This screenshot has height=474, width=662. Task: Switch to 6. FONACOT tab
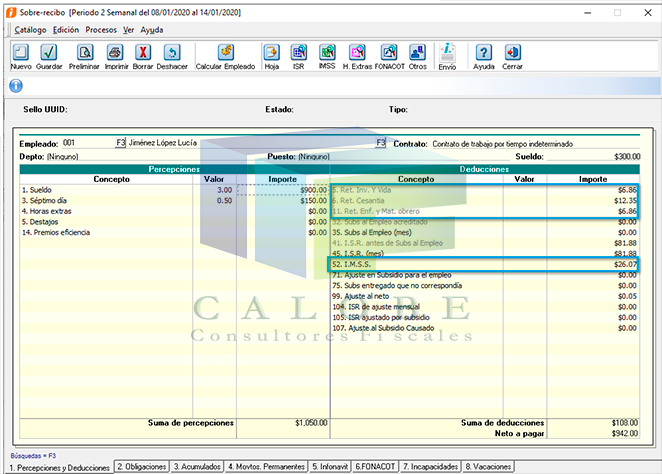375,466
